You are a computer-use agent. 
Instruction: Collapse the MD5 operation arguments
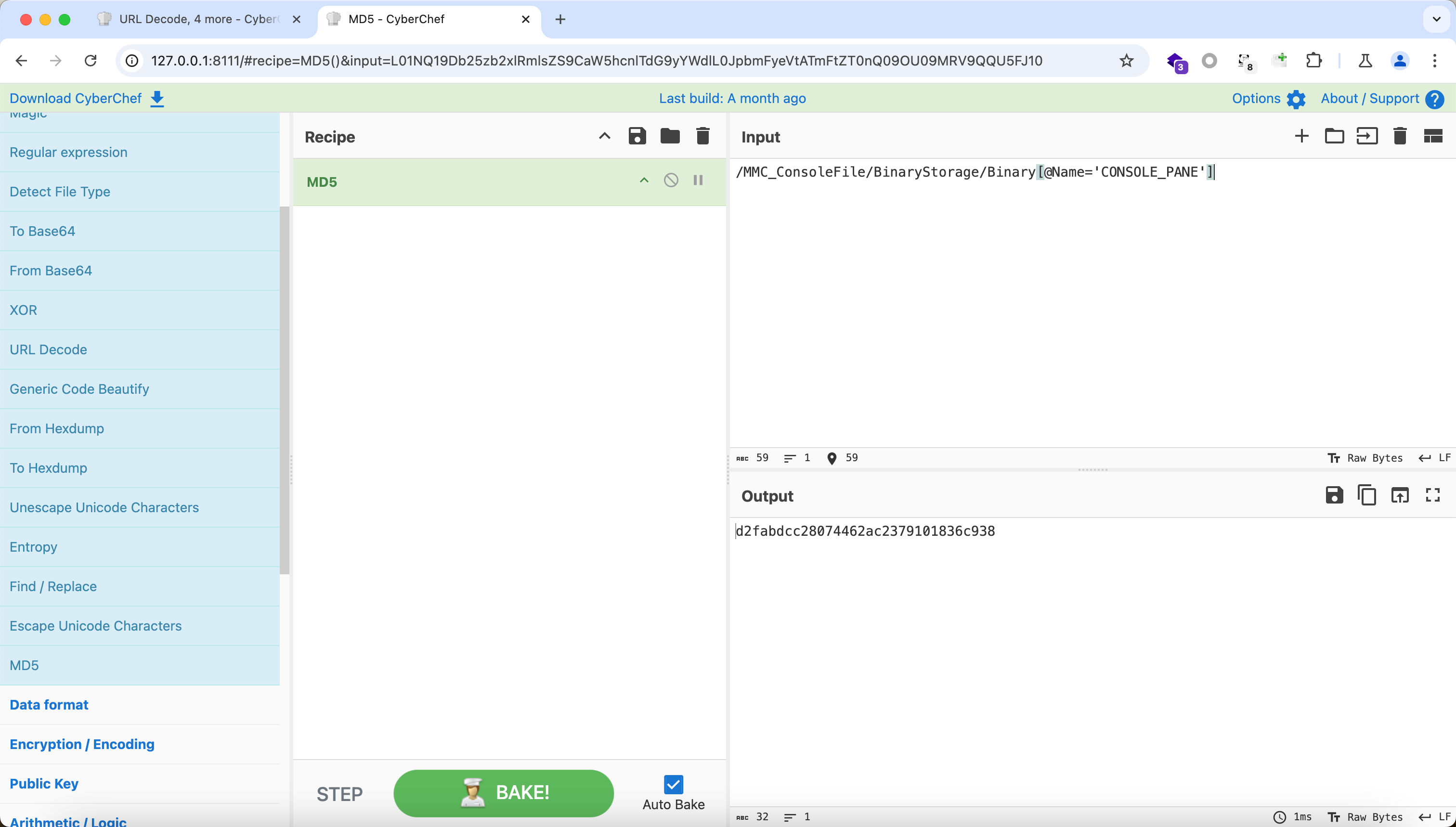point(644,181)
